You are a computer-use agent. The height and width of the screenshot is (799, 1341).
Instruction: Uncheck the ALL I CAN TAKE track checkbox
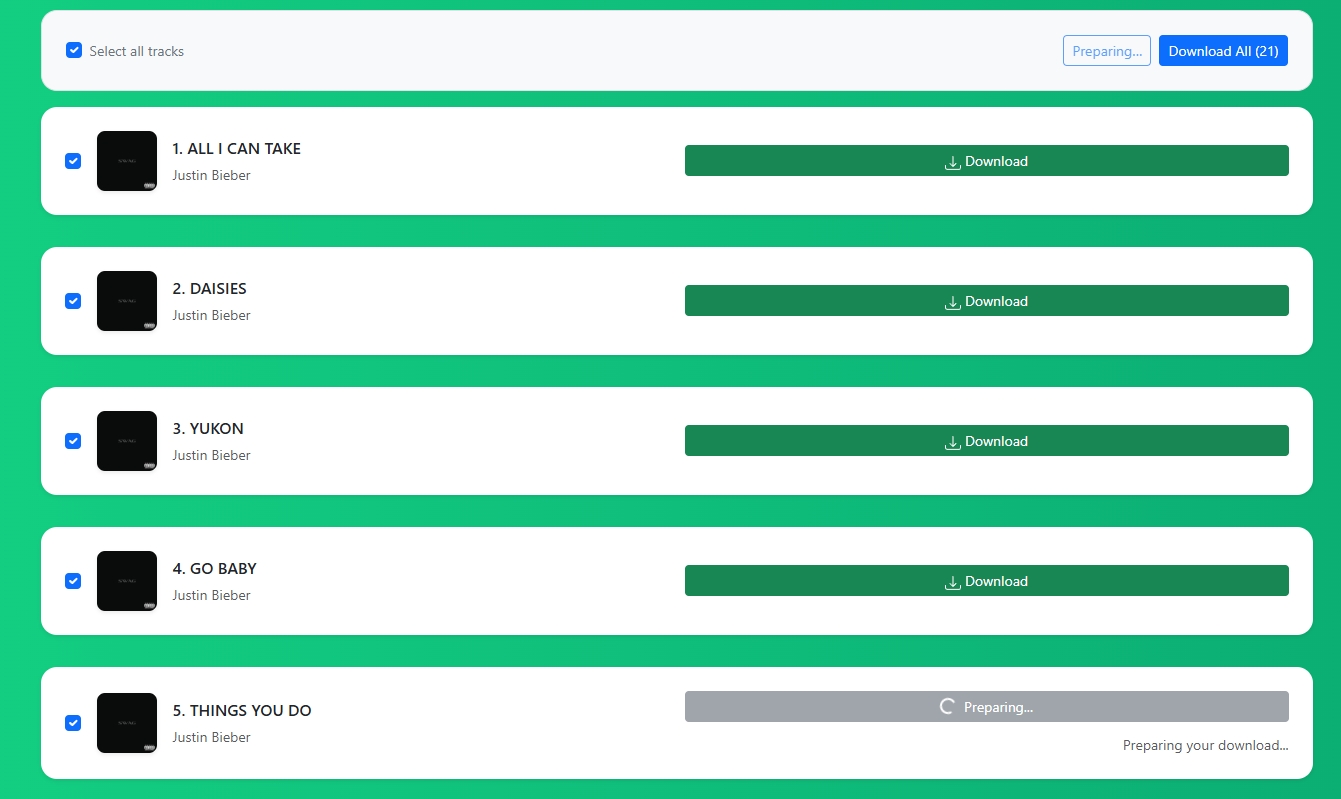pyautogui.click(x=73, y=160)
